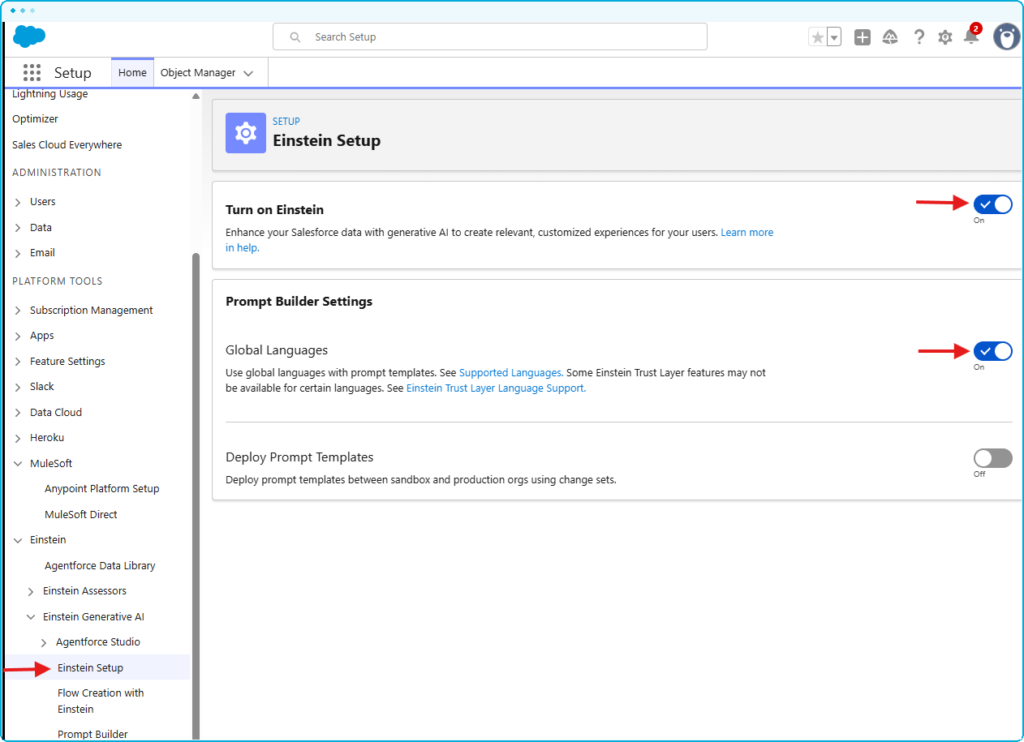Follow the Learn more in help link

point(746,233)
